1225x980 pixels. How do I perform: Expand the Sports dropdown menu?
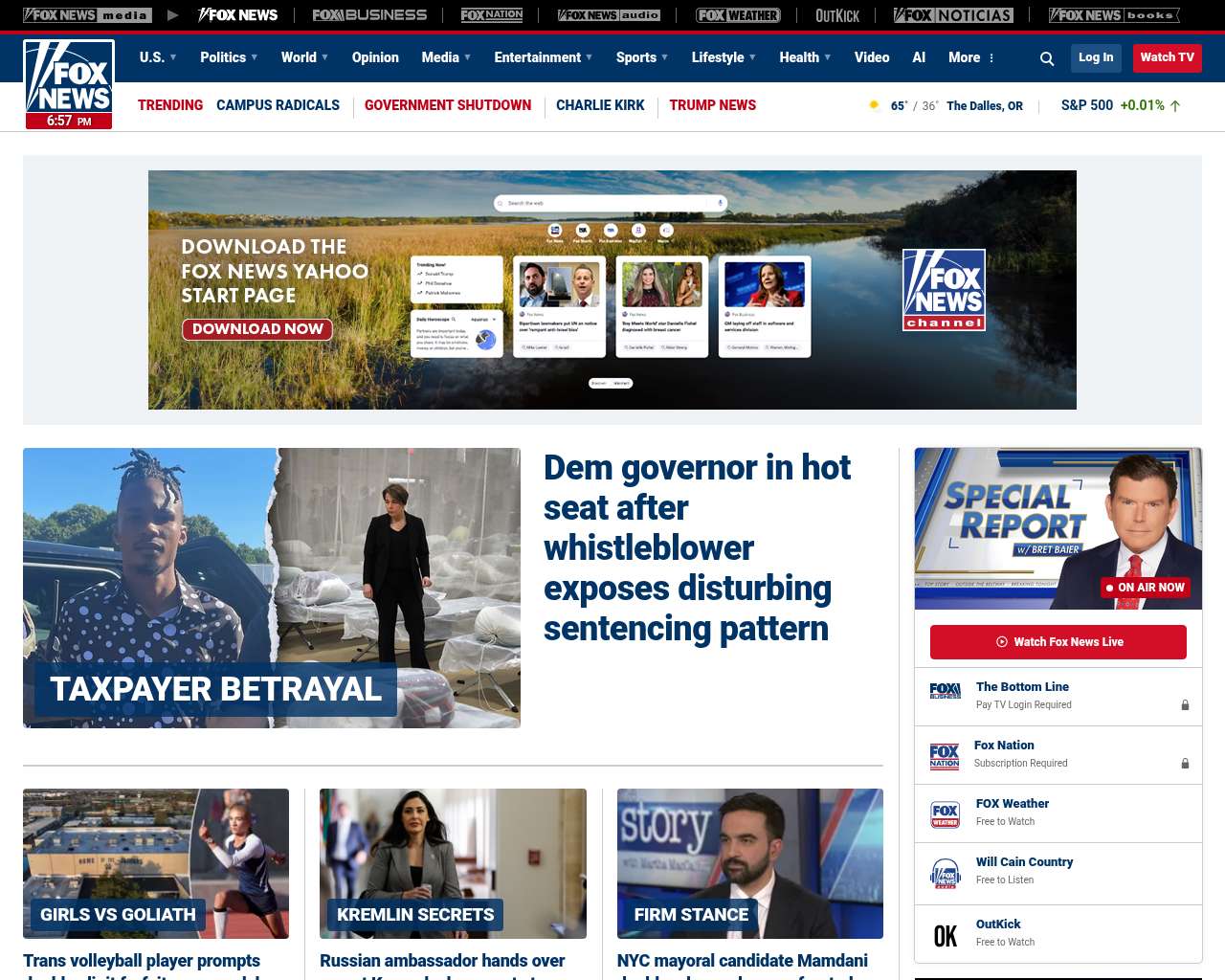pos(642,57)
